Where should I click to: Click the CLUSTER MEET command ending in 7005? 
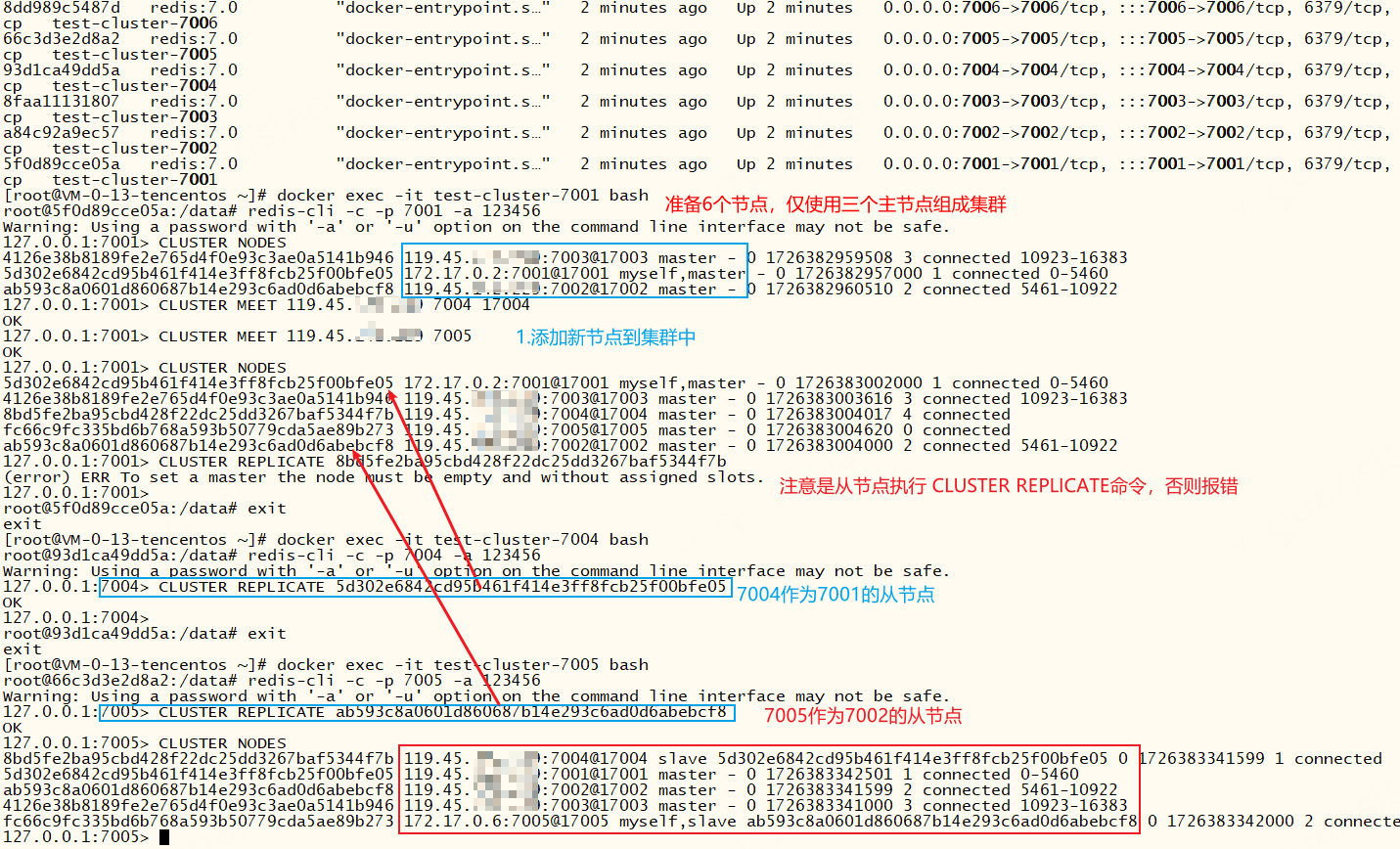click(316, 336)
